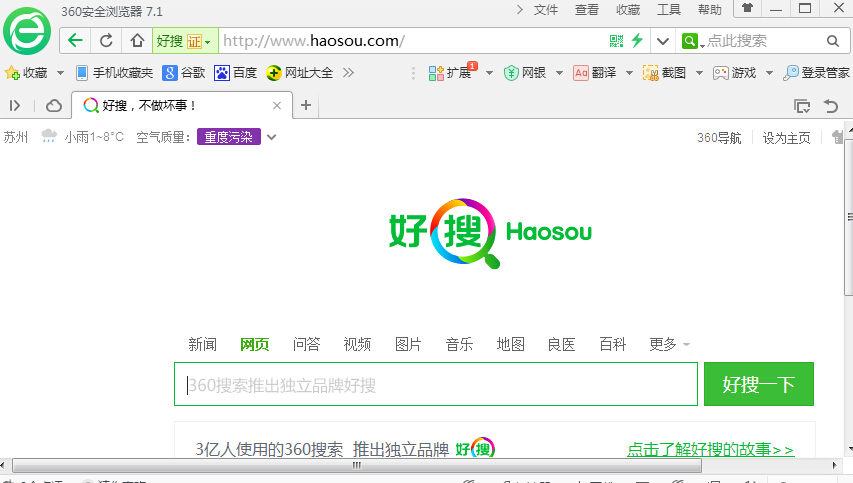Image resolution: width=853 pixels, height=483 pixels.
Task: Open the skin shirt icon in title bar
Action: pos(747,8)
